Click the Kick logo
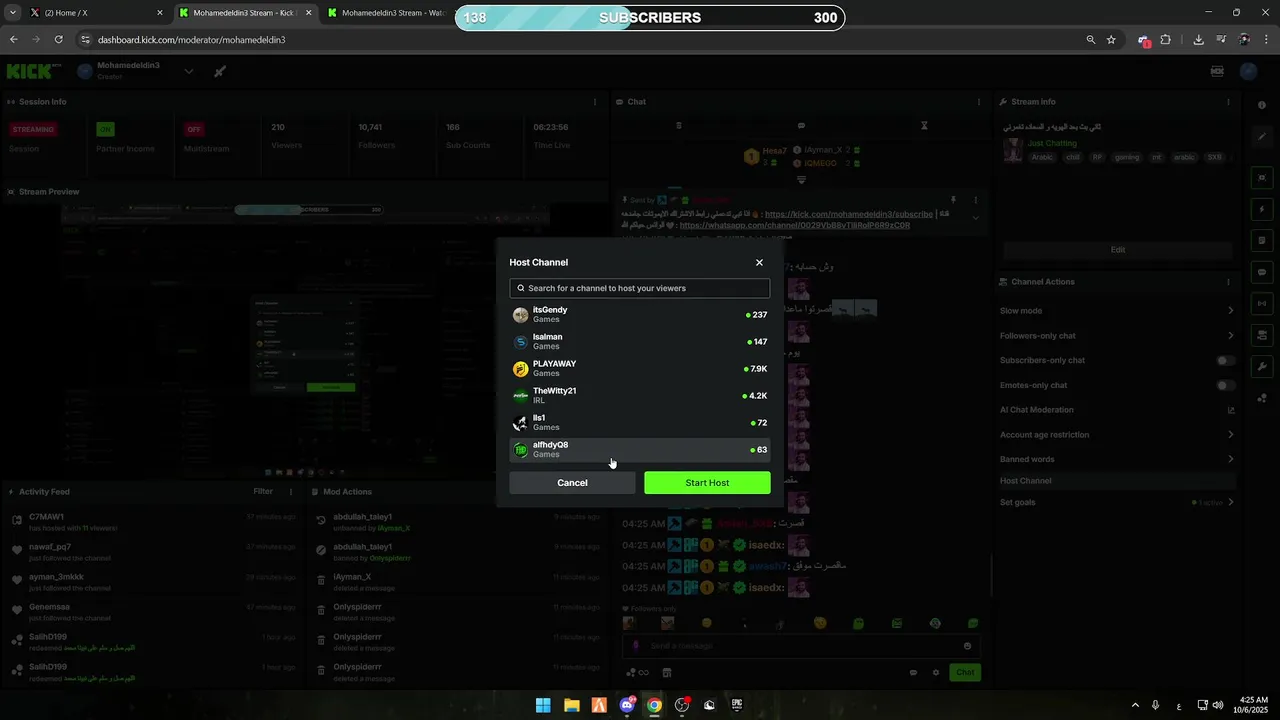The height and width of the screenshot is (720, 1280). (x=34, y=71)
